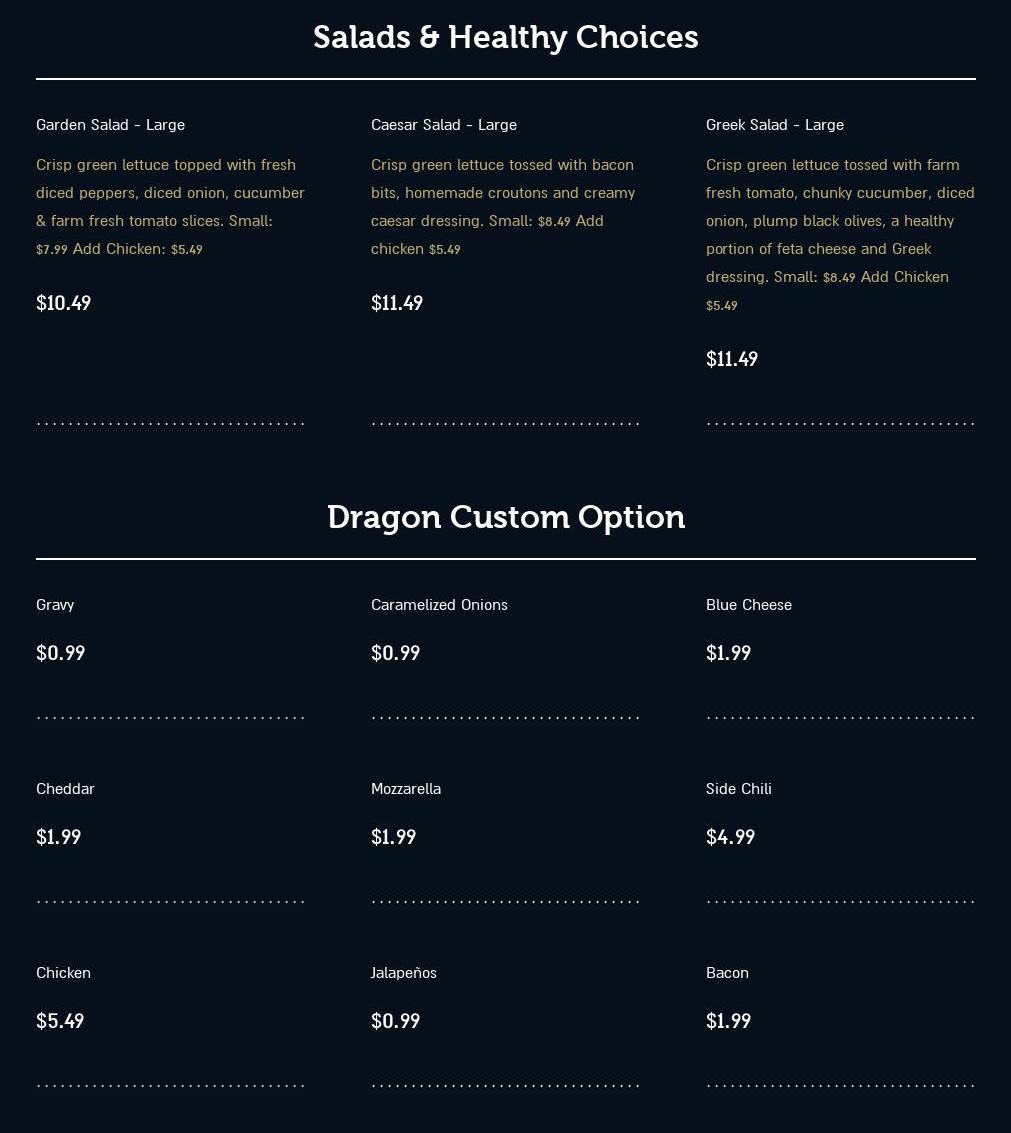Pick the Jalapeños option
This screenshot has width=1011, height=1133.
[x=403, y=973]
